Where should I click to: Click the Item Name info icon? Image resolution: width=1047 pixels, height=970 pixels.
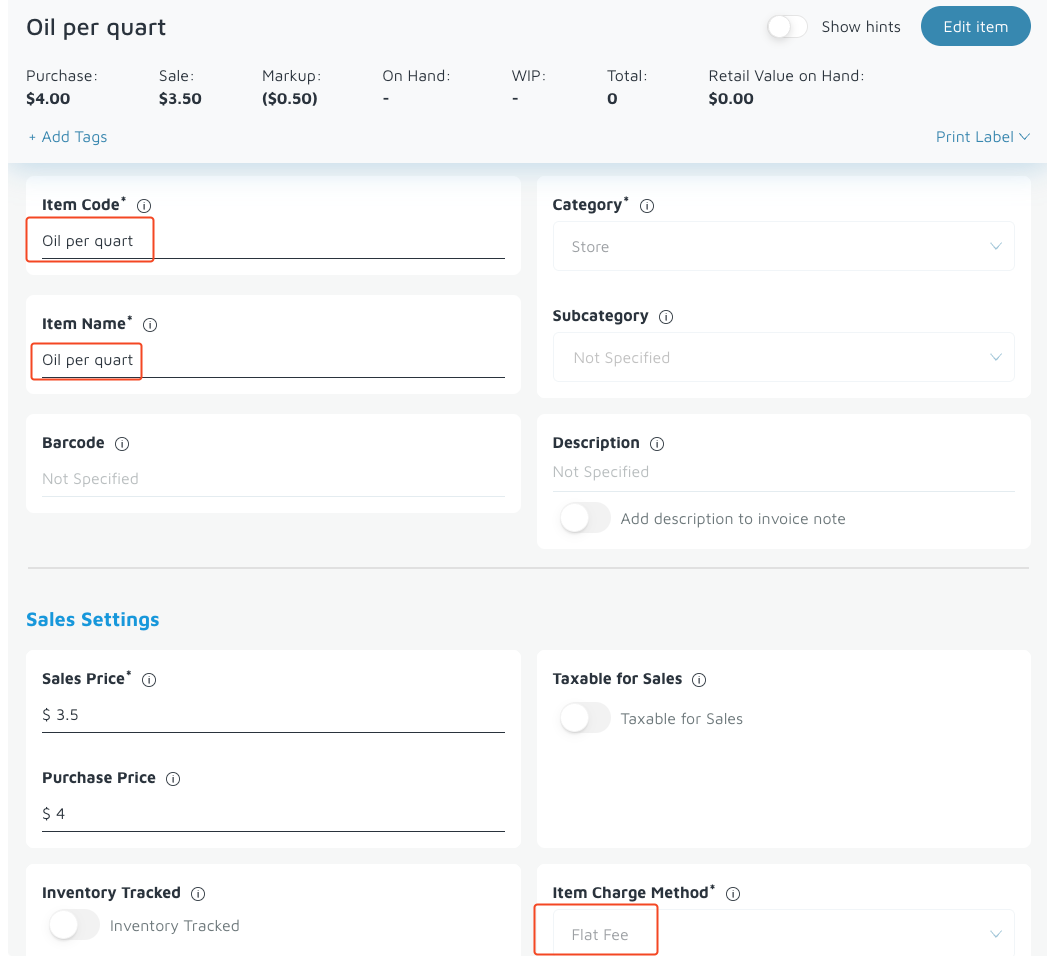tap(150, 325)
